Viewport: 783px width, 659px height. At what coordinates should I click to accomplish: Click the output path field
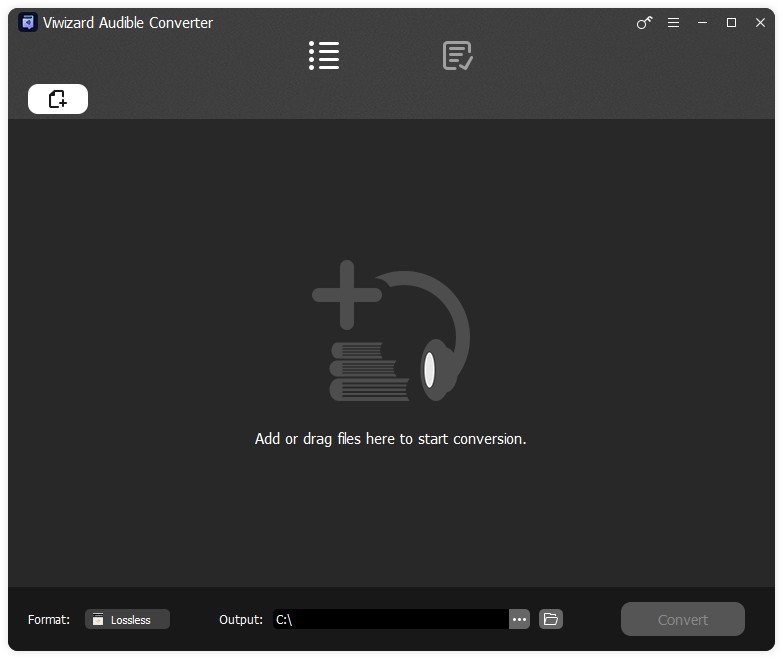coord(391,619)
